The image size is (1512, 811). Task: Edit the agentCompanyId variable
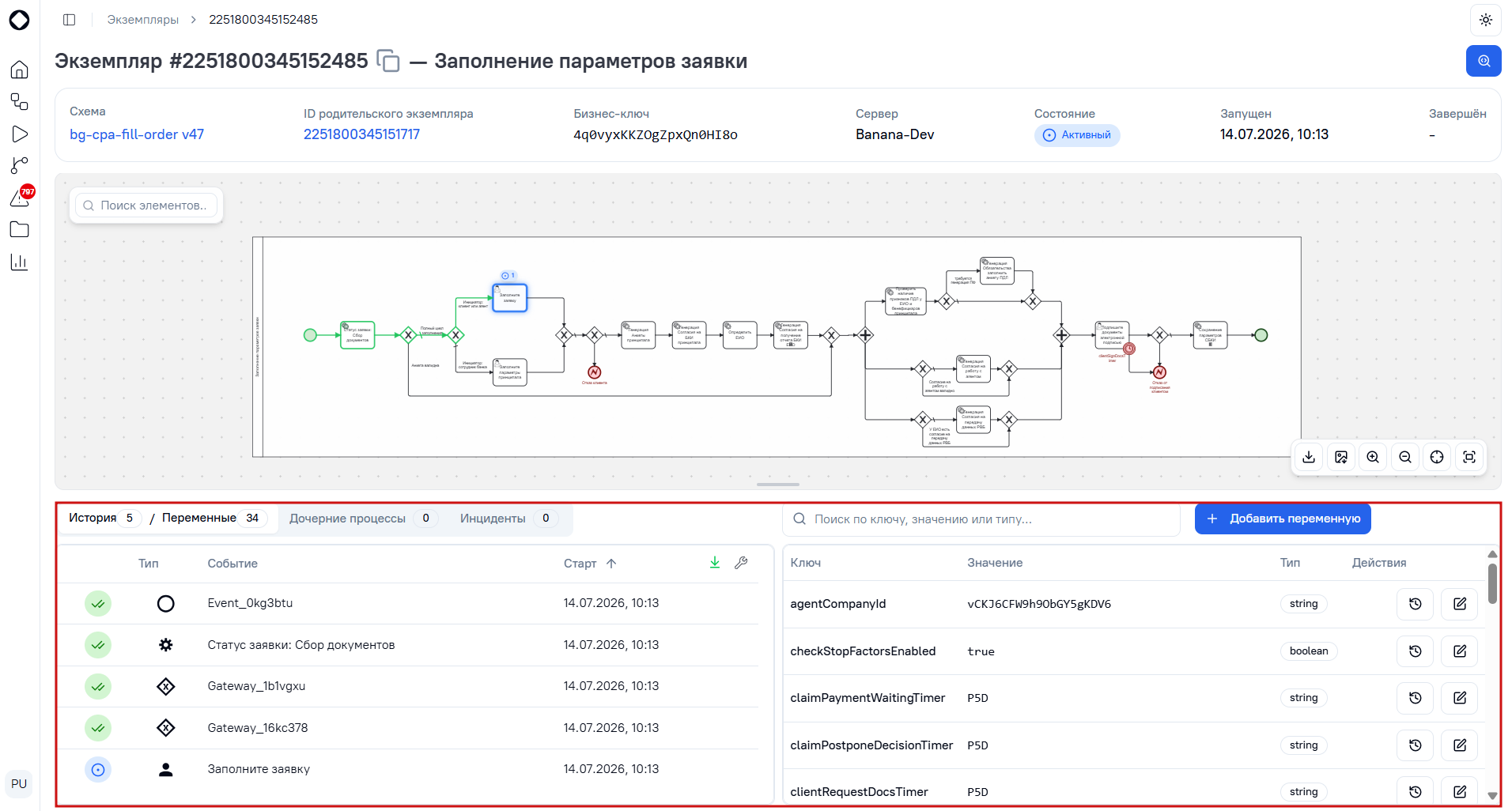[x=1460, y=604]
